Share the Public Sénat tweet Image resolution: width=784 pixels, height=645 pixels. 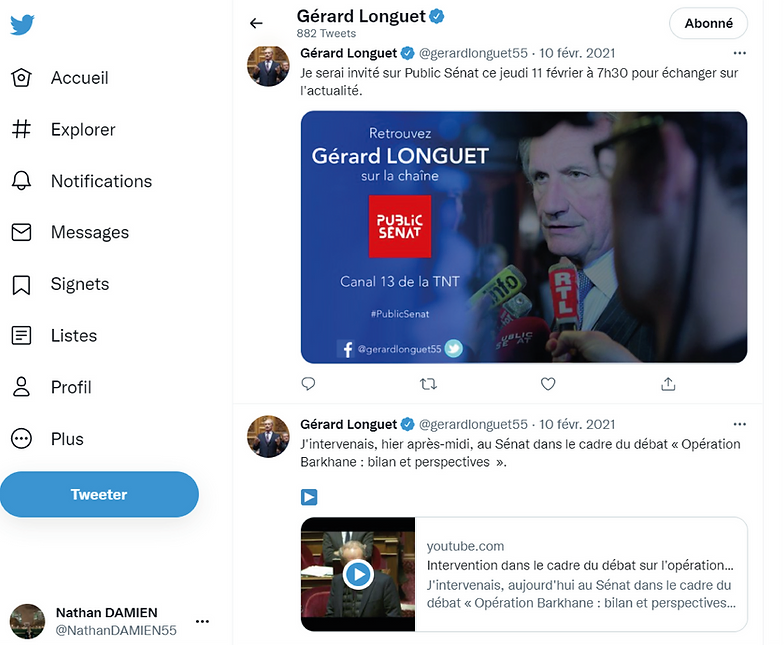coord(668,383)
